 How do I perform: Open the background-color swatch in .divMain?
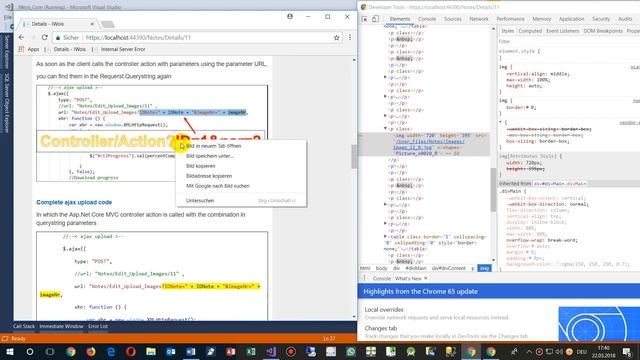click(x=558, y=264)
